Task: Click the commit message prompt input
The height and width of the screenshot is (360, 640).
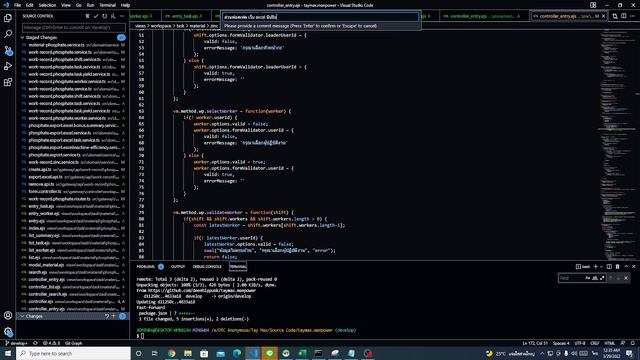Action: click(320, 17)
